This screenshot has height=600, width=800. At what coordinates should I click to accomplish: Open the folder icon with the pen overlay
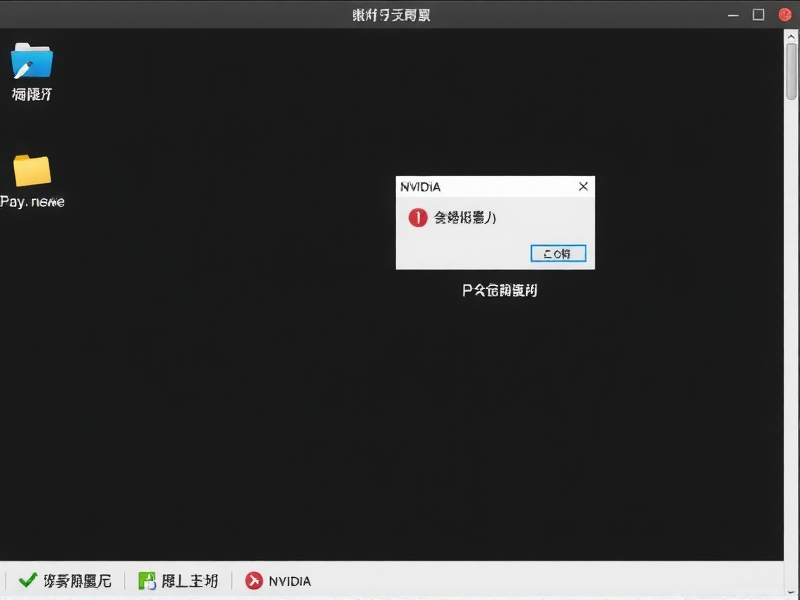point(33,62)
